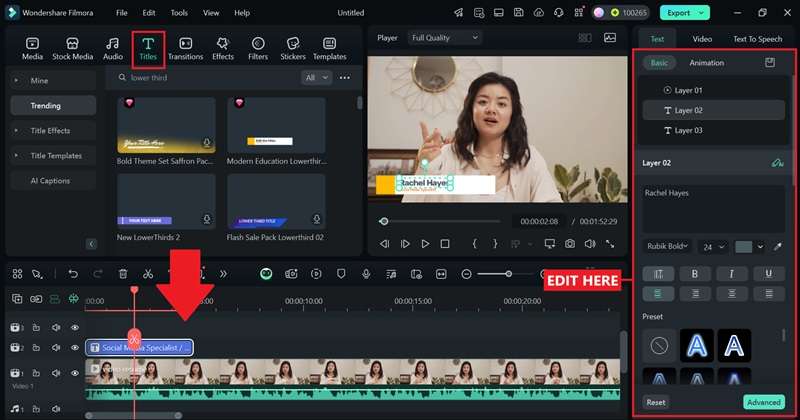Lock track 2 with the padlock

pos(36,348)
